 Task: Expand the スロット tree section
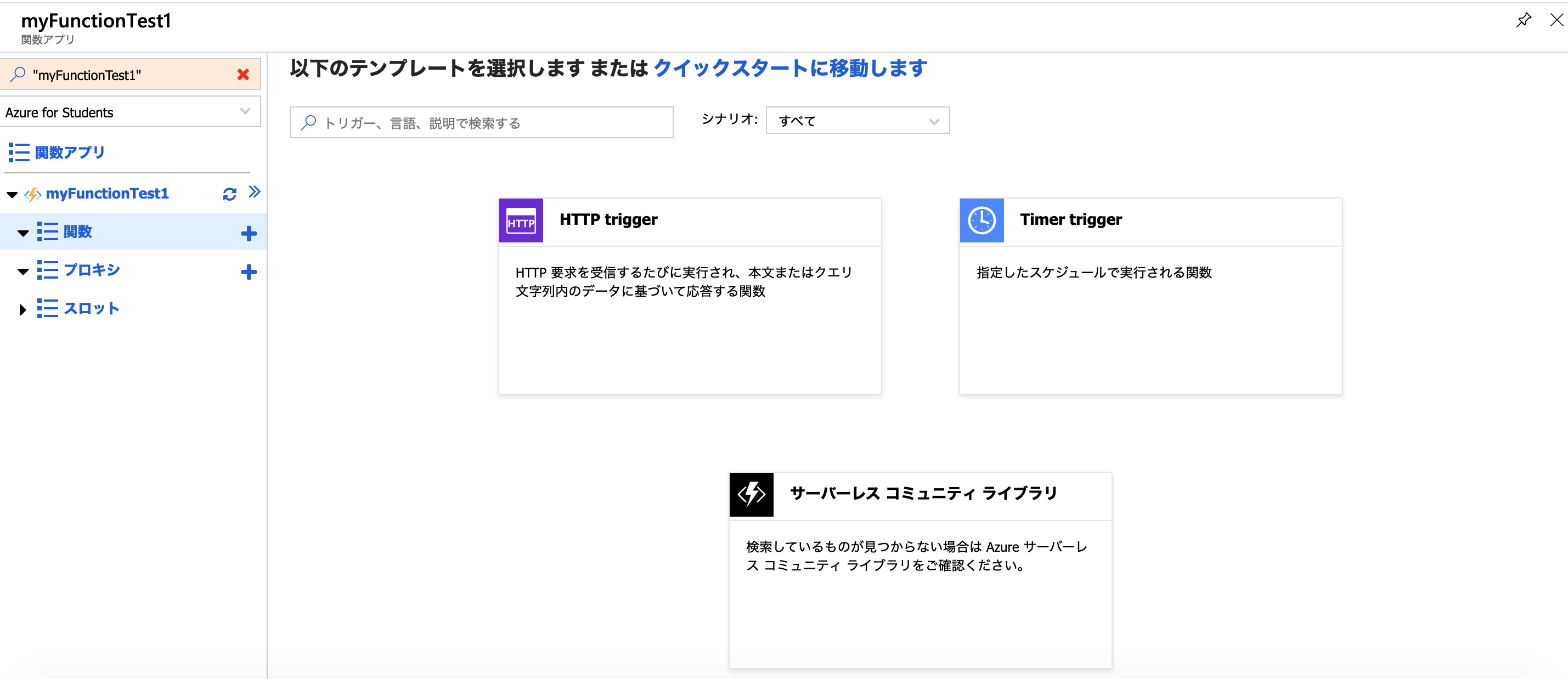22,310
